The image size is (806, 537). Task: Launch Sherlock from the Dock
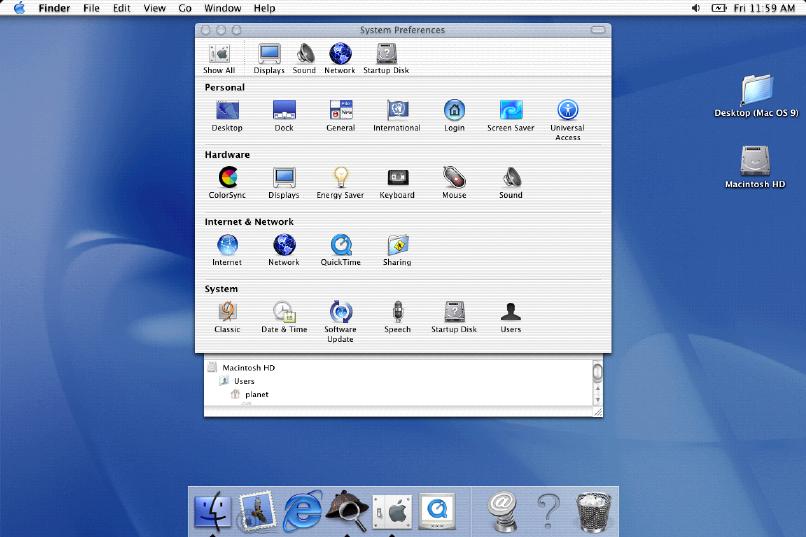(349, 510)
